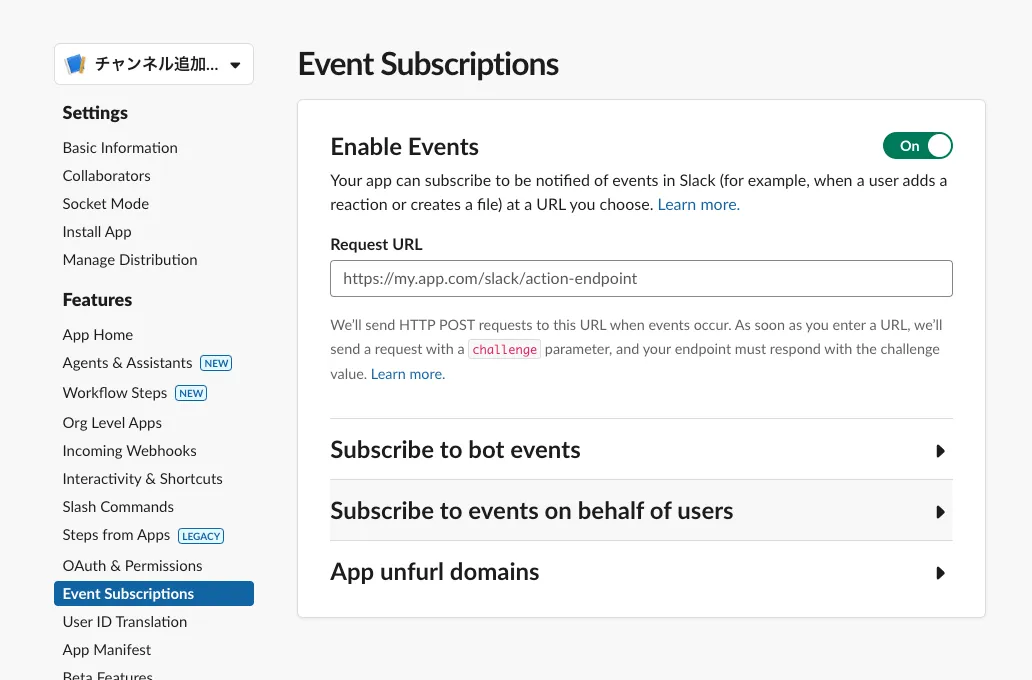
Task: Click the Request URL input field
Action: 641,279
